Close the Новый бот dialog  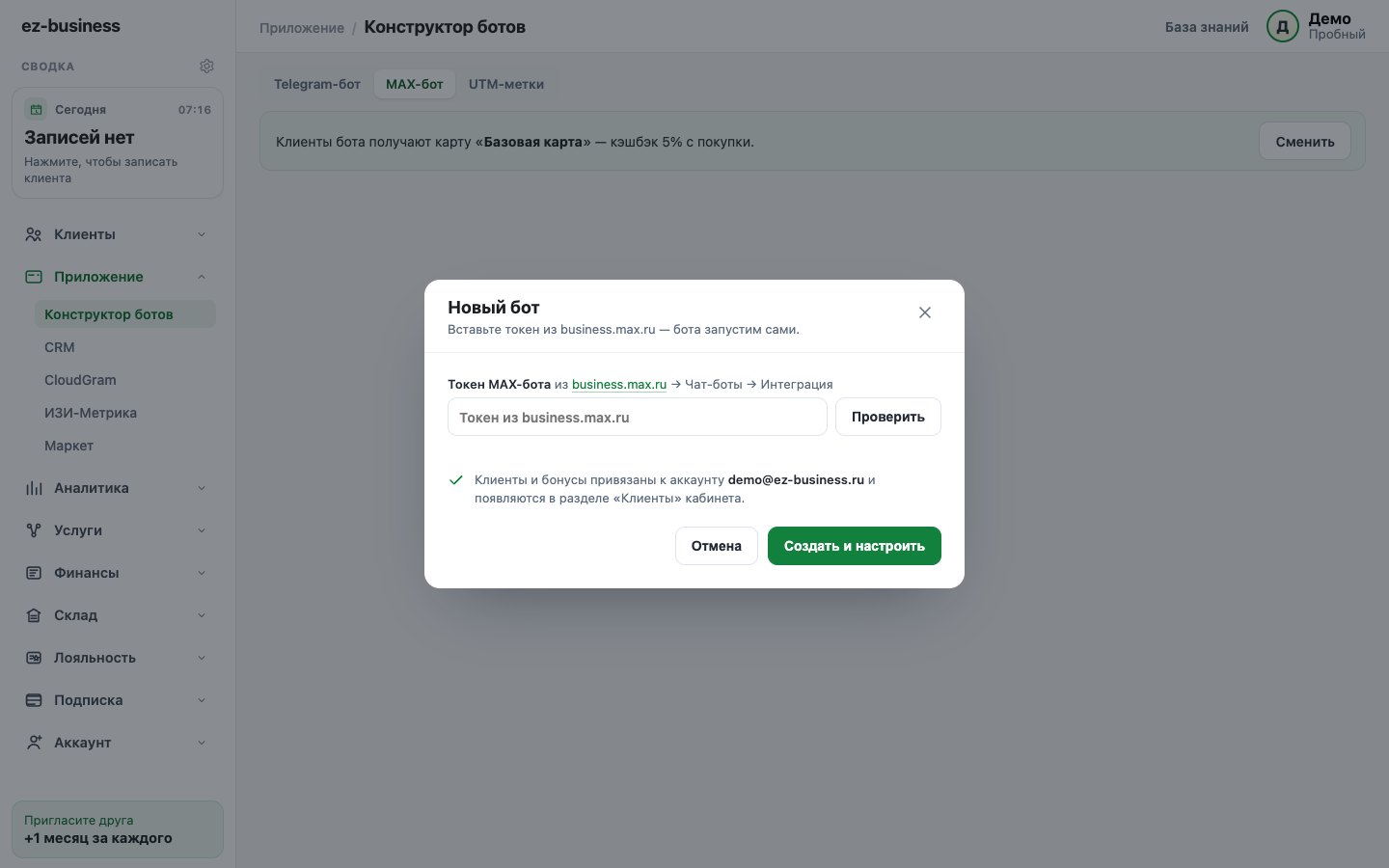click(925, 312)
